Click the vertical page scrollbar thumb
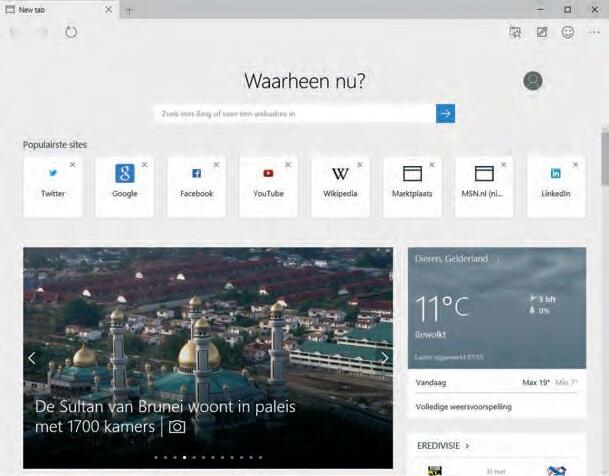The height and width of the screenshot is (476, 609). point(605,157)
